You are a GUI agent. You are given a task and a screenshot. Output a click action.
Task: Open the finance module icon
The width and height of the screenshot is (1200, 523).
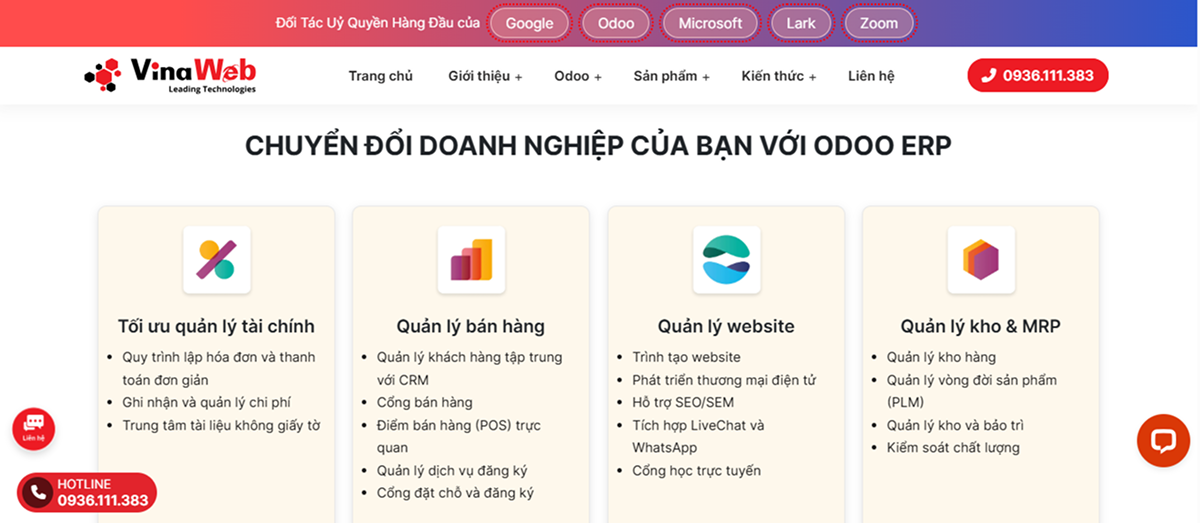pyautogui.click(x=217, y=260)
